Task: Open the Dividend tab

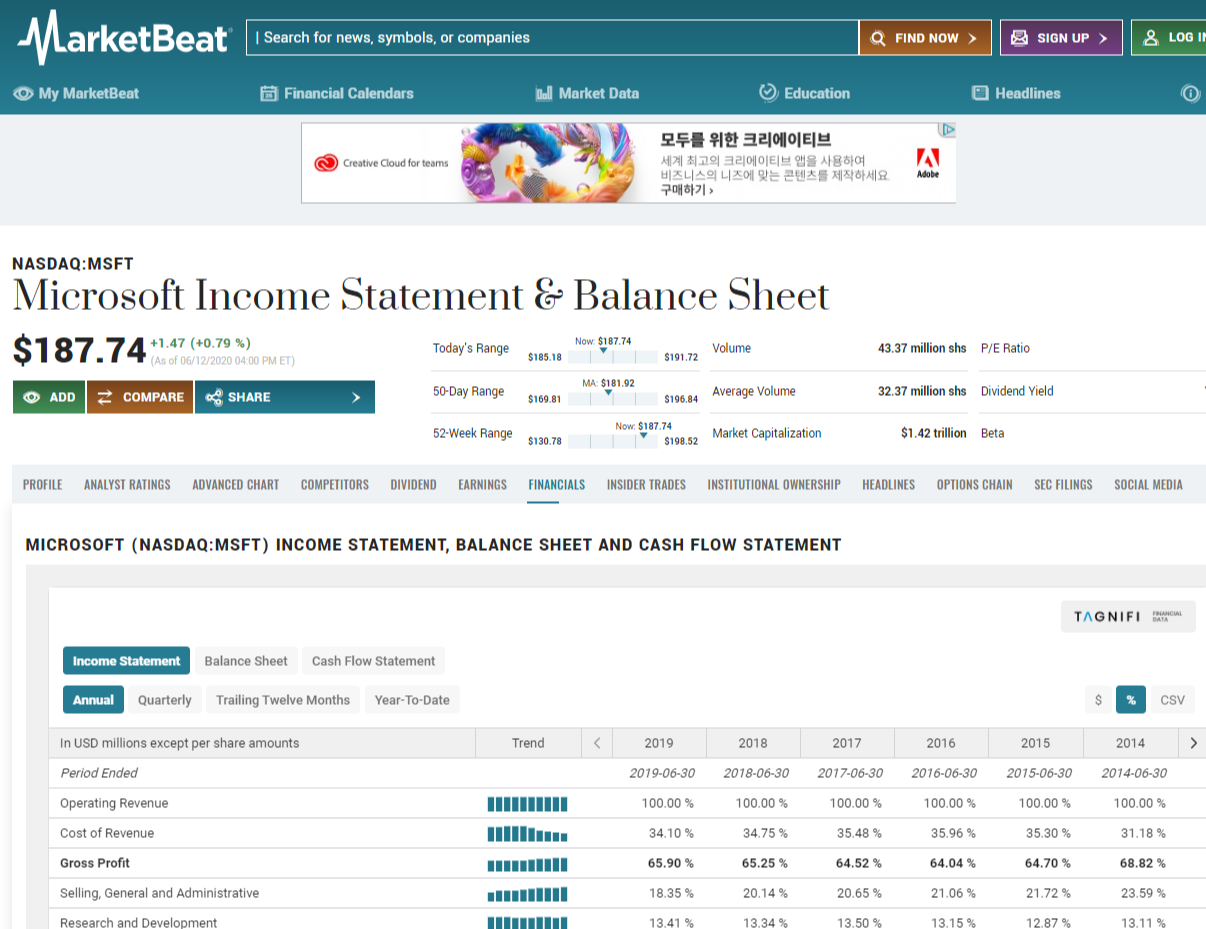Action: click(x=414, y=484)
